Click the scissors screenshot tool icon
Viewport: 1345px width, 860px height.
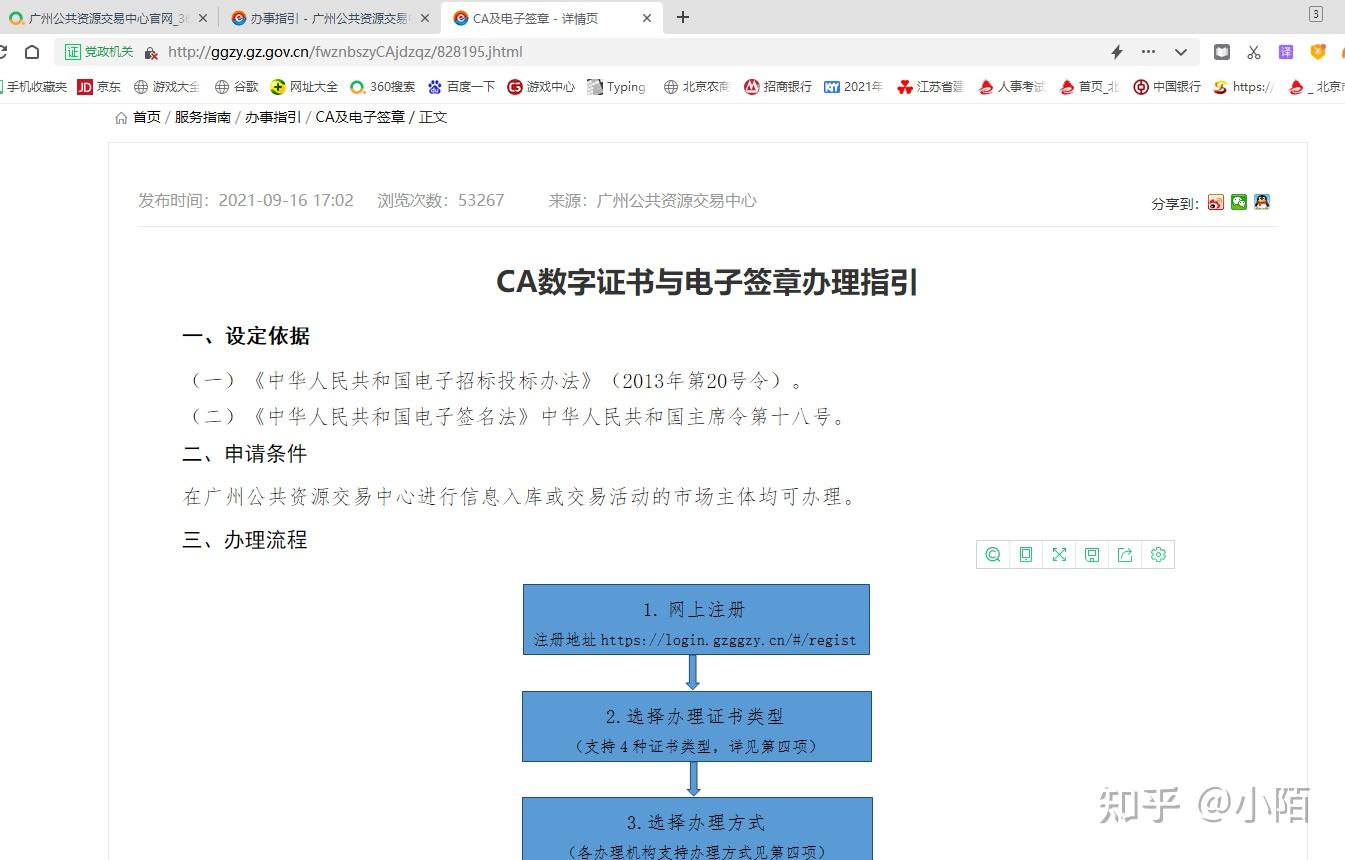1253,52
